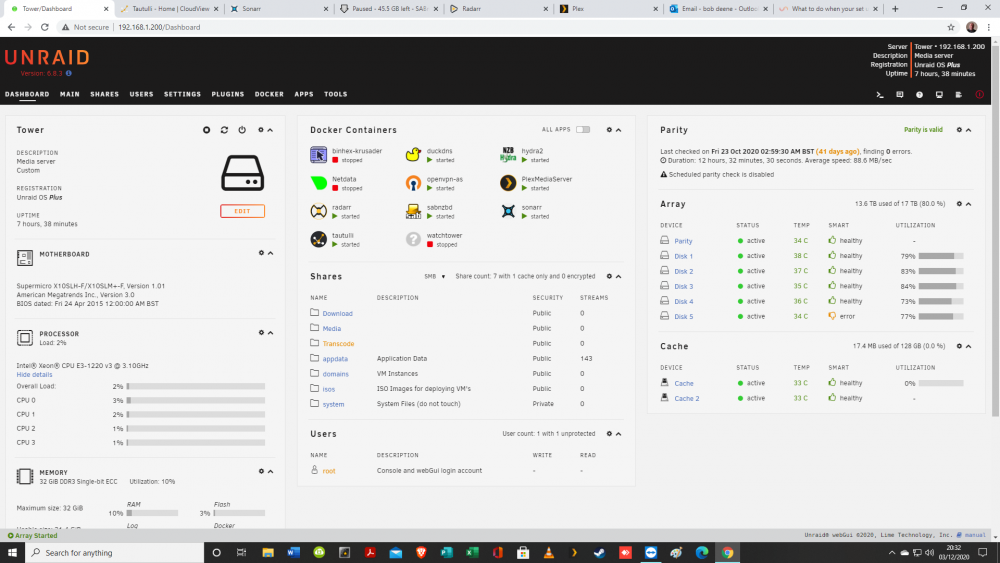Go to the SHARES menu
Screen dimensions: 1000x563
pos(105,94)
